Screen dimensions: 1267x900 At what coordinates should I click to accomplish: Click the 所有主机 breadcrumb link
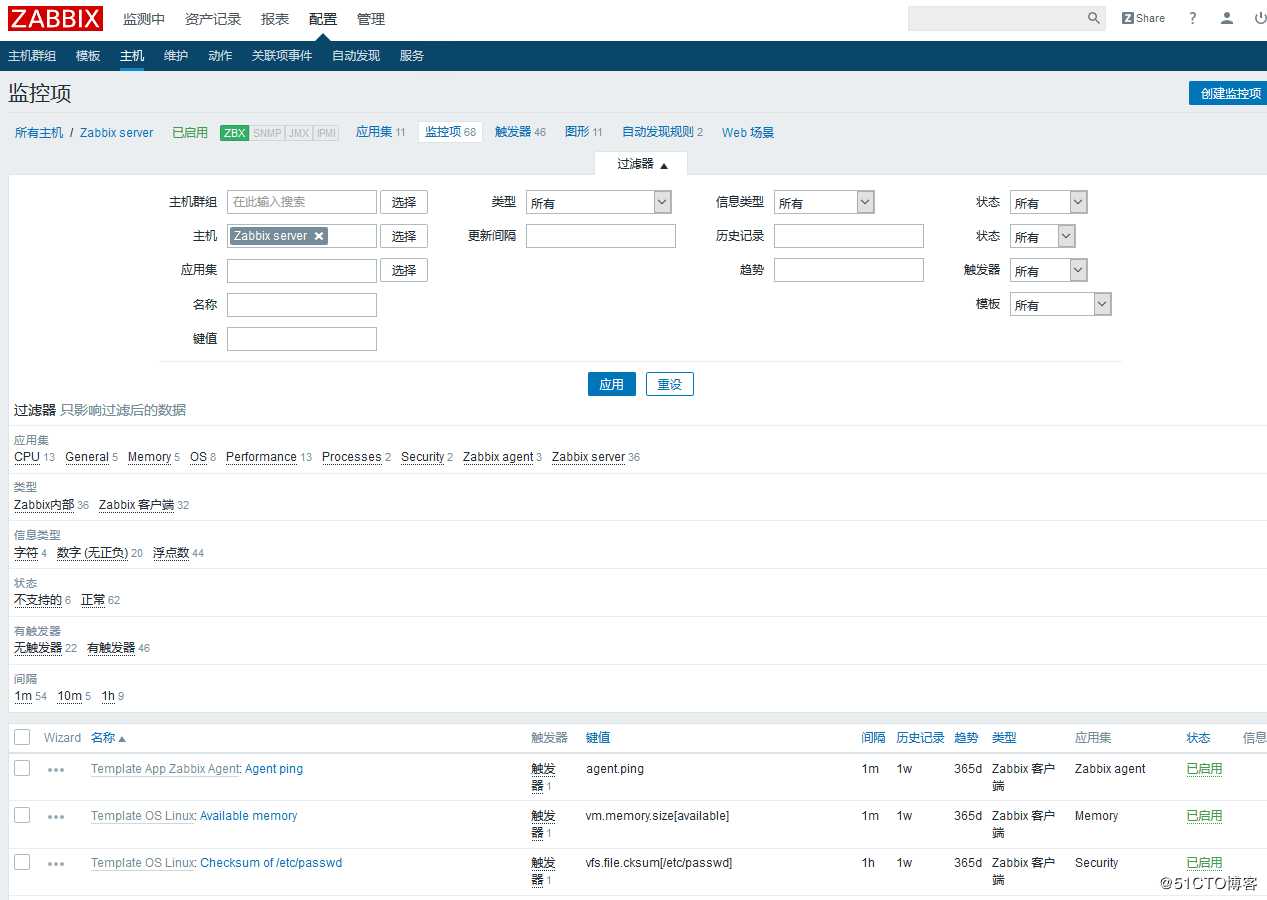[x=39, y=132]
